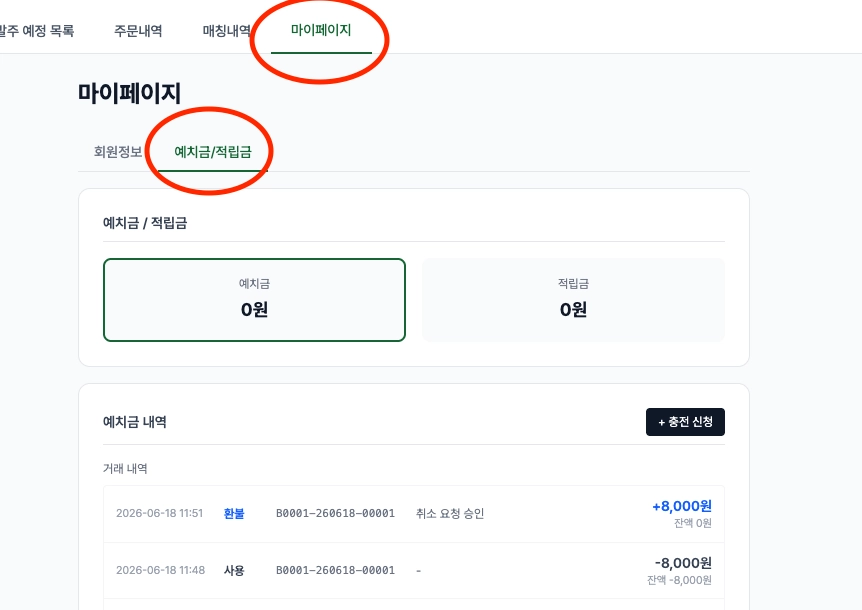862x610 pixels.
Task: Open the 마이페이지 top navigation tab
Action: (321, 30)
